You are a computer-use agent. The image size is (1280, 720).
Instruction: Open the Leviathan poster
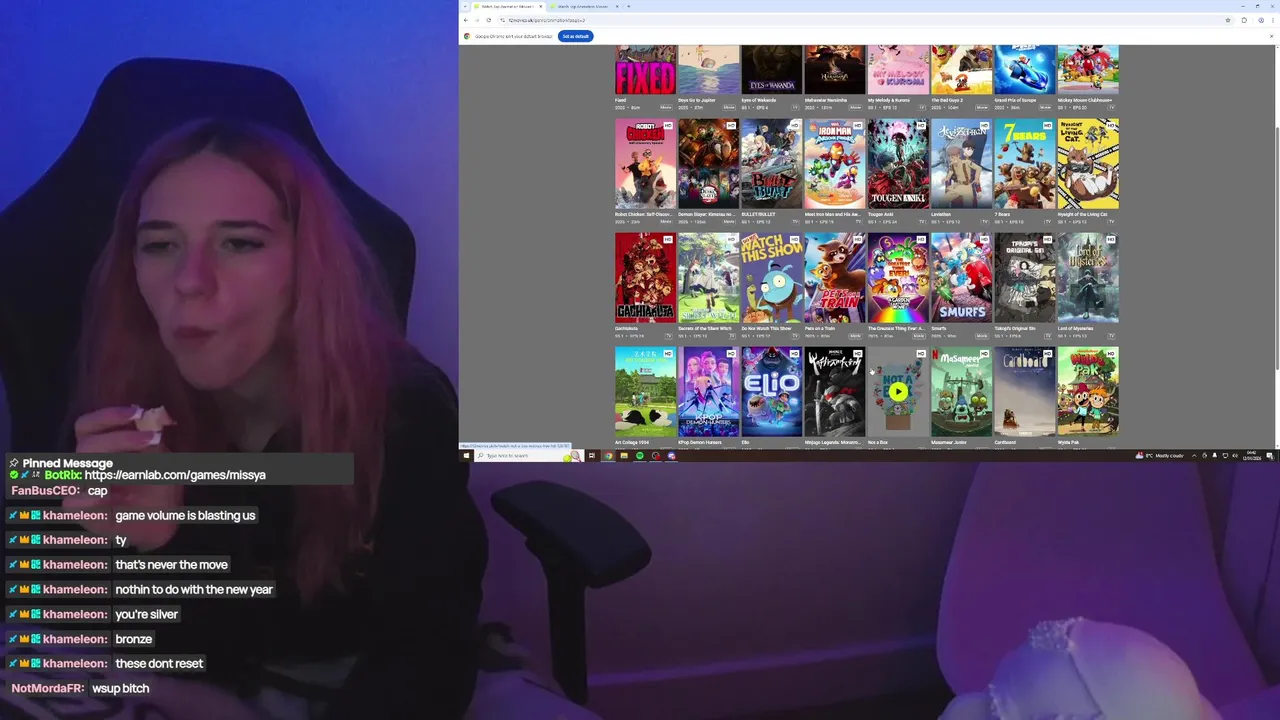point(961,164)
